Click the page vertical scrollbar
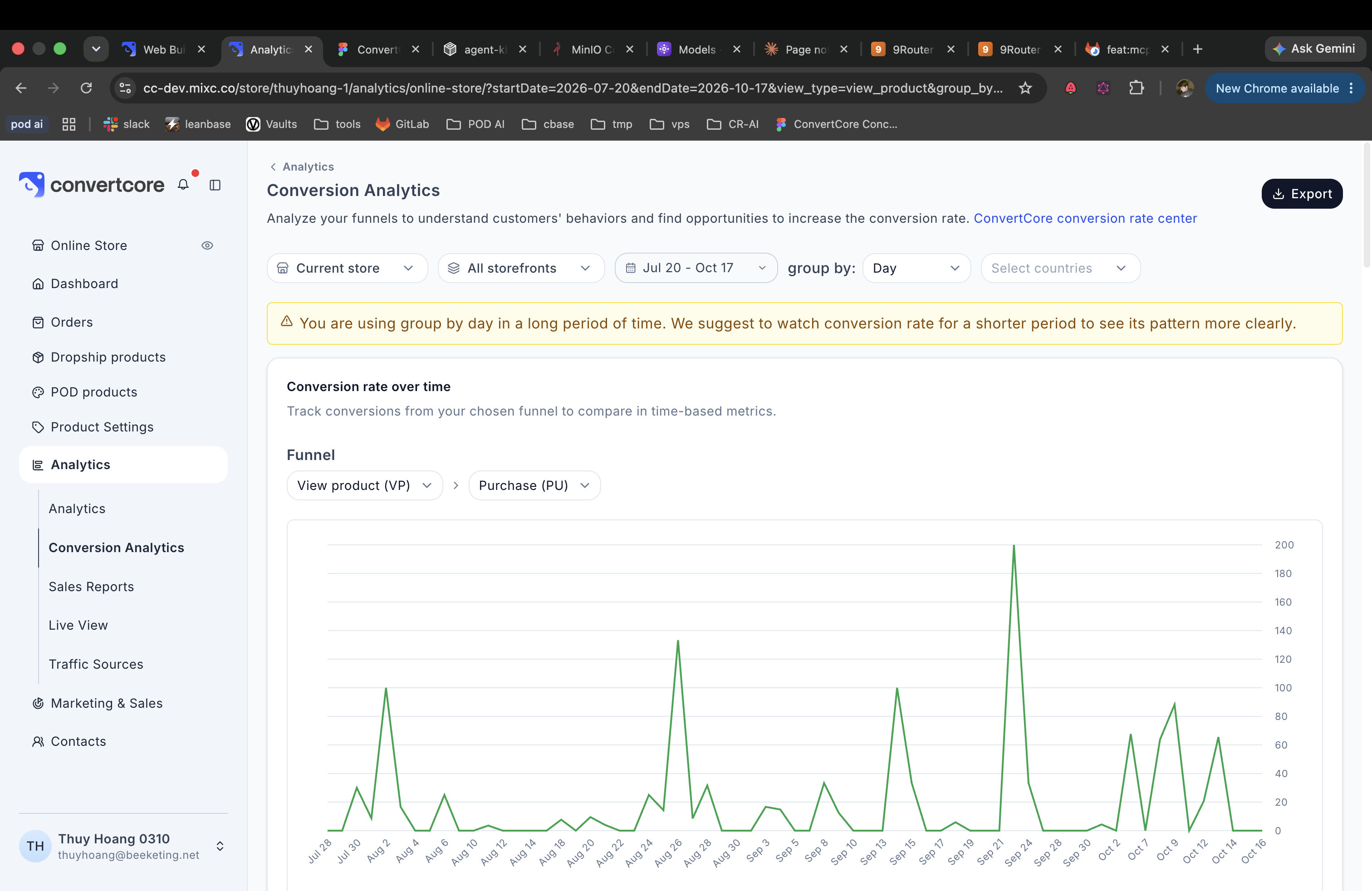This screenshot has height=891, width=1372. (1366, 206)
